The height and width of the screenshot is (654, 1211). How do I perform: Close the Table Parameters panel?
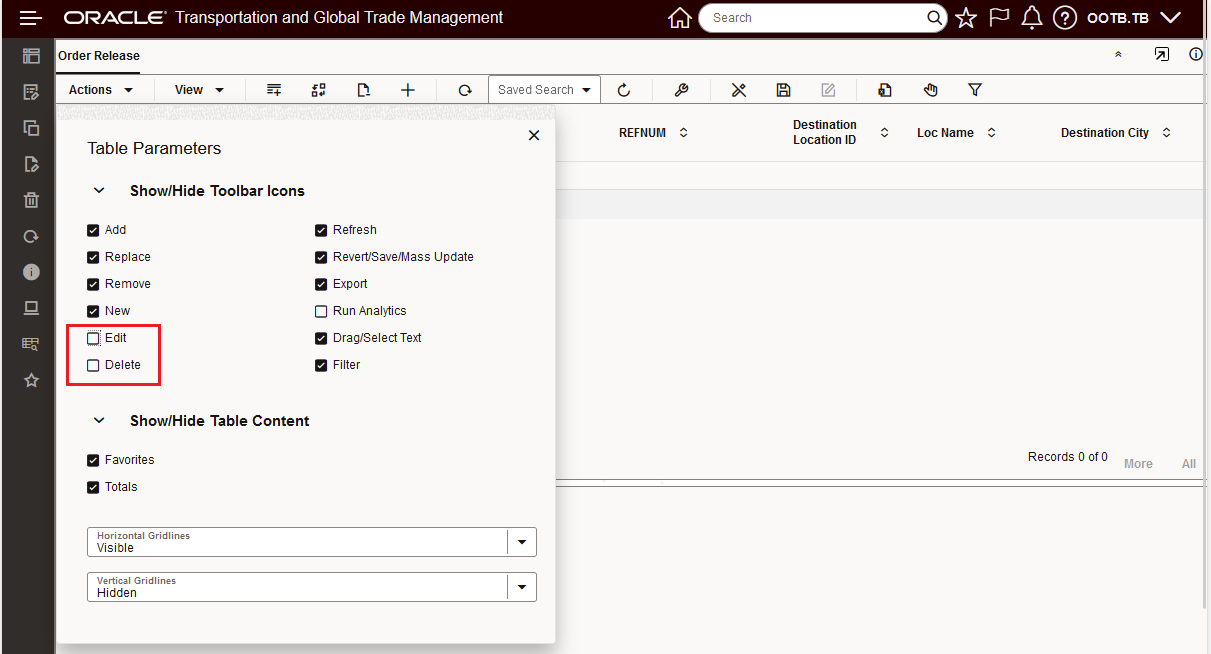[x=534, y=135]
